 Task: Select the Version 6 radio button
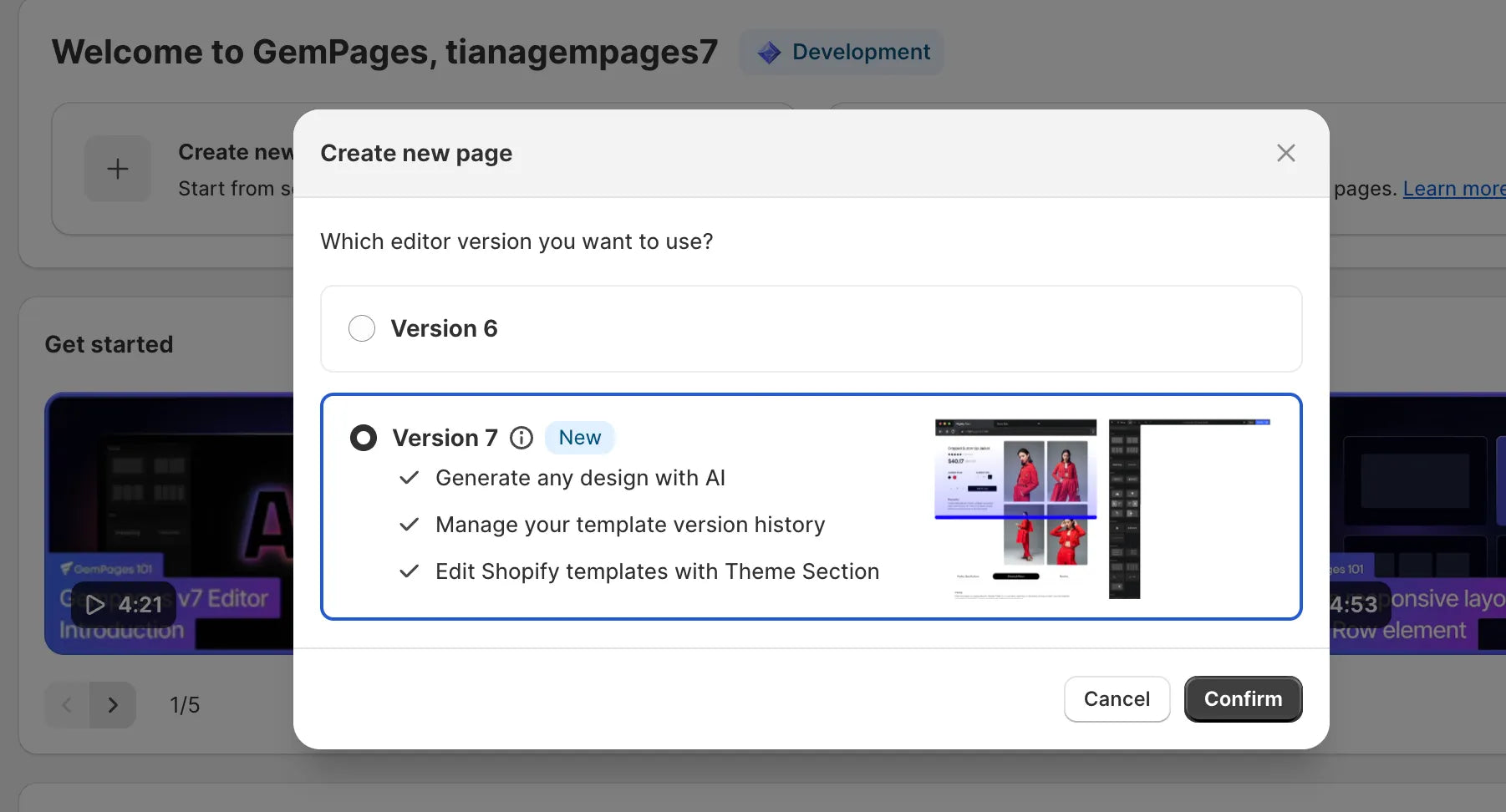click(362, 328)
